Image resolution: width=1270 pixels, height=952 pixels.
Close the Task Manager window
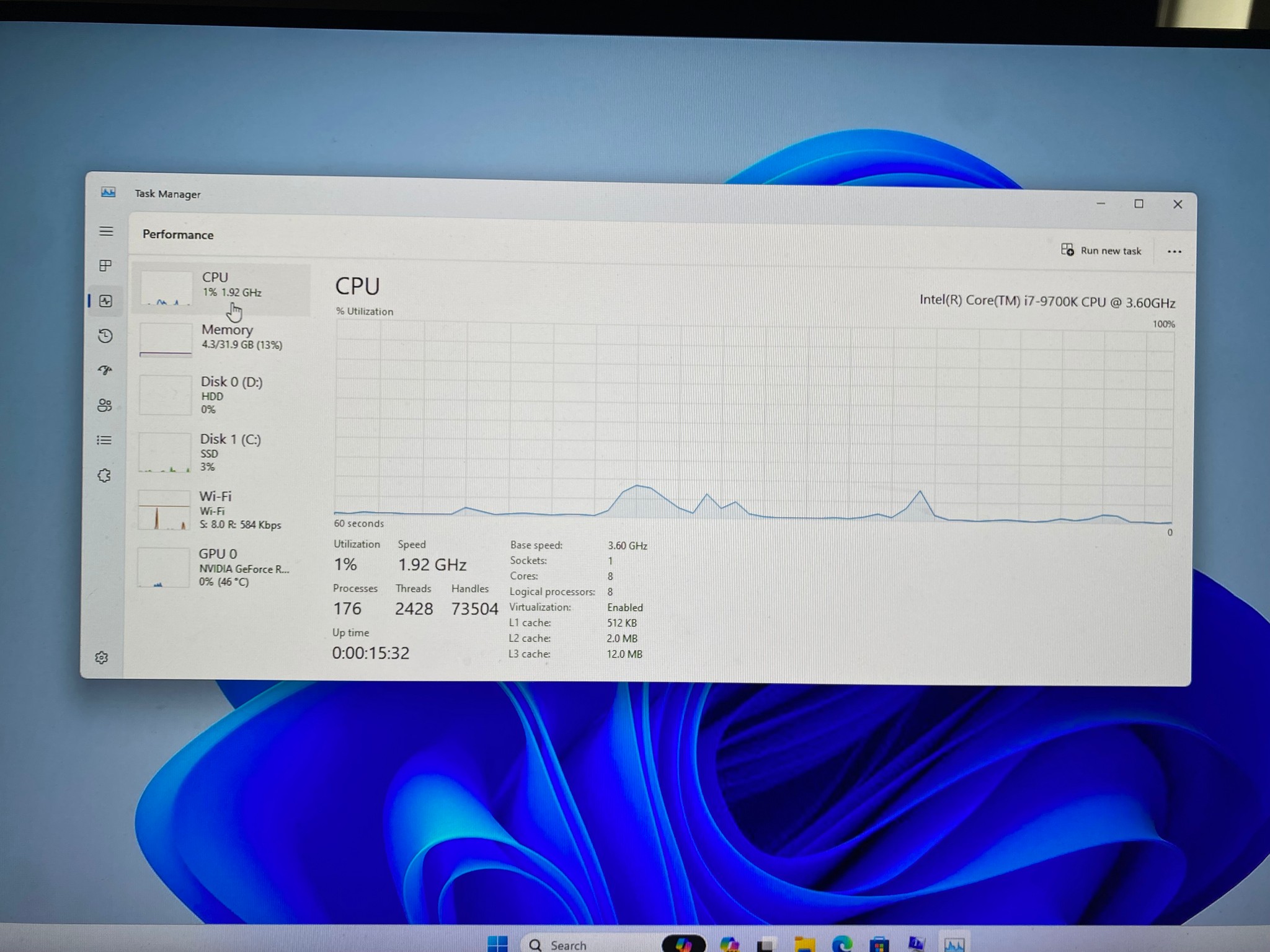[1178, 205]
